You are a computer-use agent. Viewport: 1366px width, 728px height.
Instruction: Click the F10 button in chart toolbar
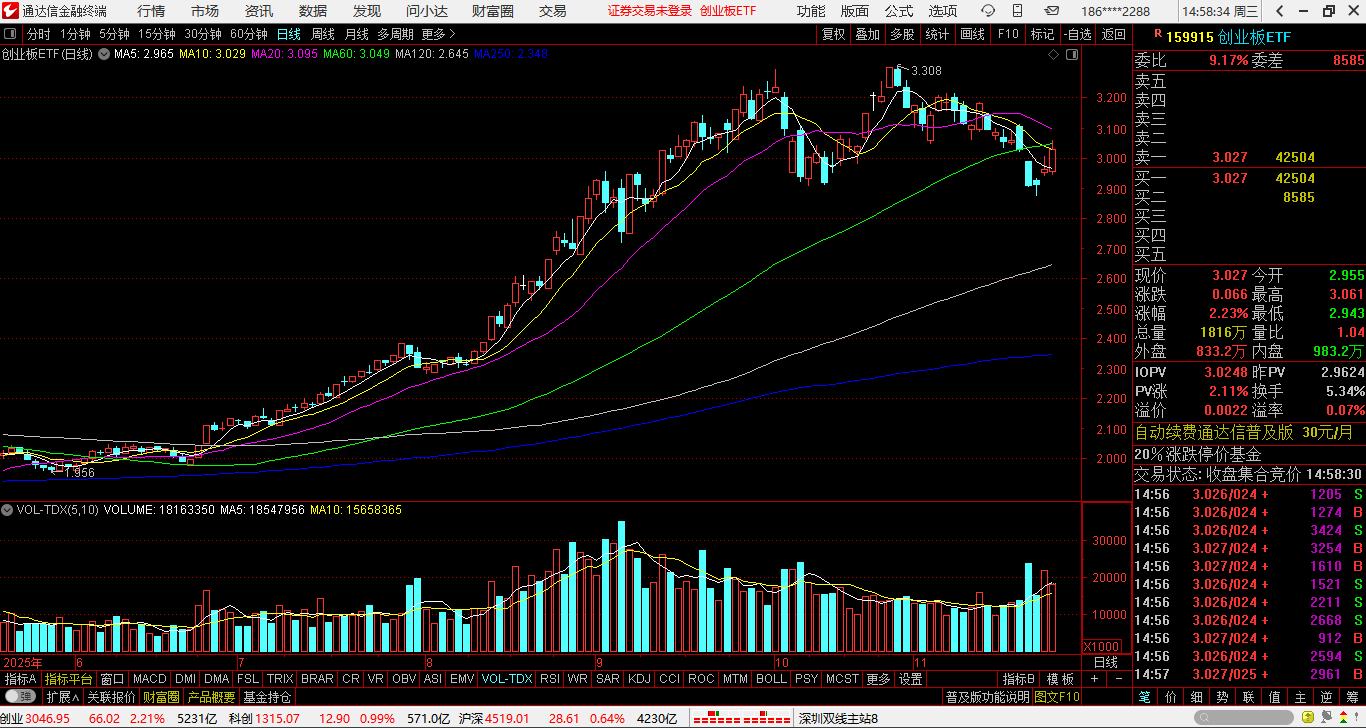(x=1007, y=34)
